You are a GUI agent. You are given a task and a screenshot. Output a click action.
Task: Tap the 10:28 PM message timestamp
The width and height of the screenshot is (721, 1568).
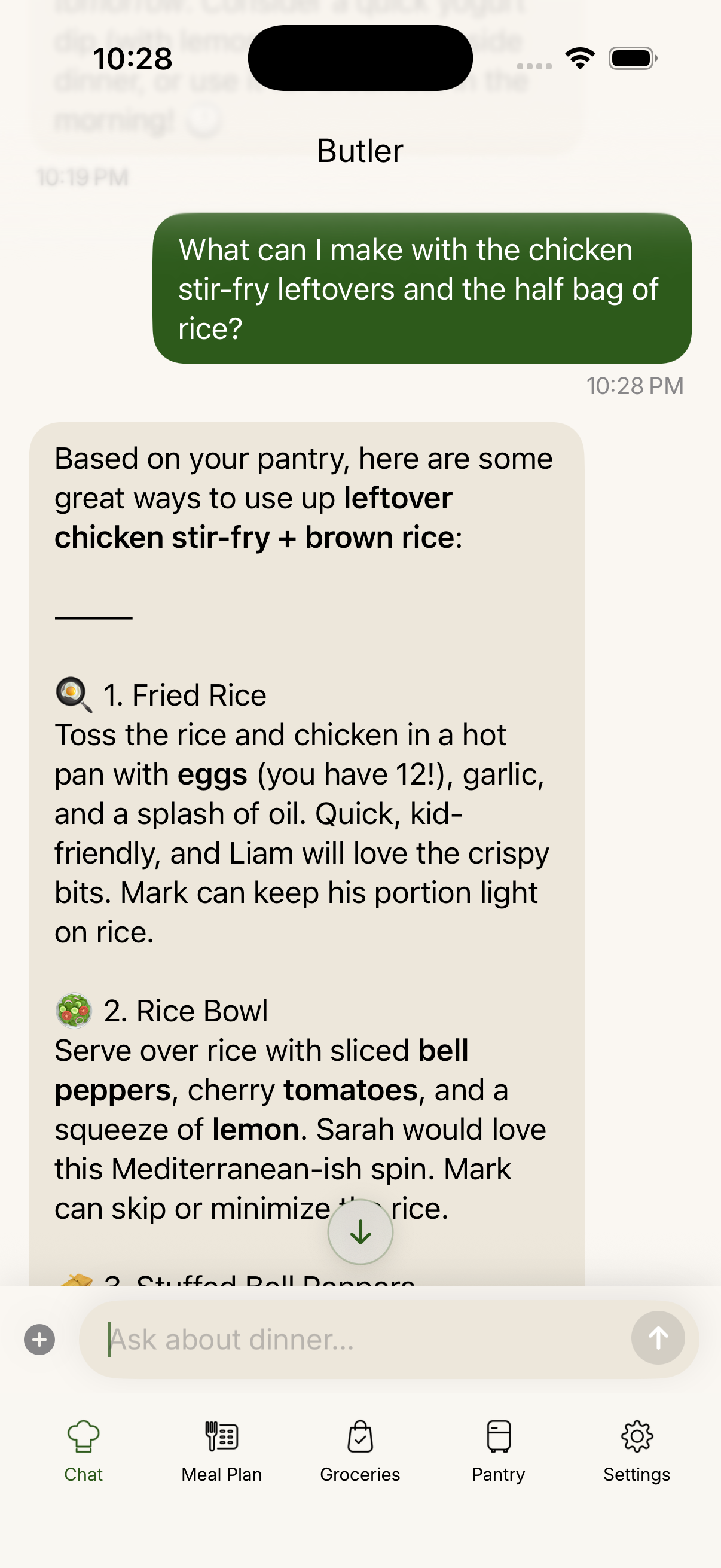[634, 385]
